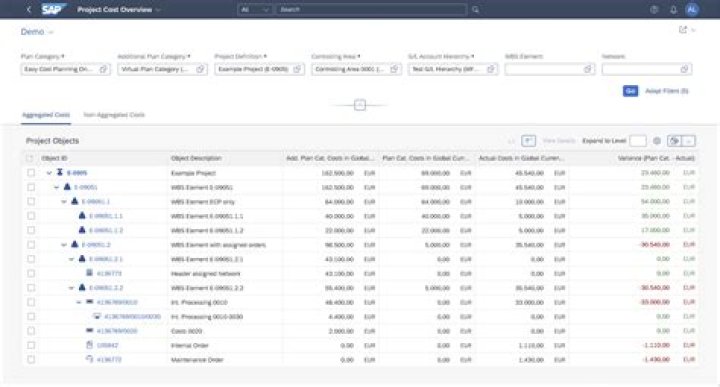
Task: Select checkbox for WBS Element with assigned orders
Action: [x=31, y=245]
